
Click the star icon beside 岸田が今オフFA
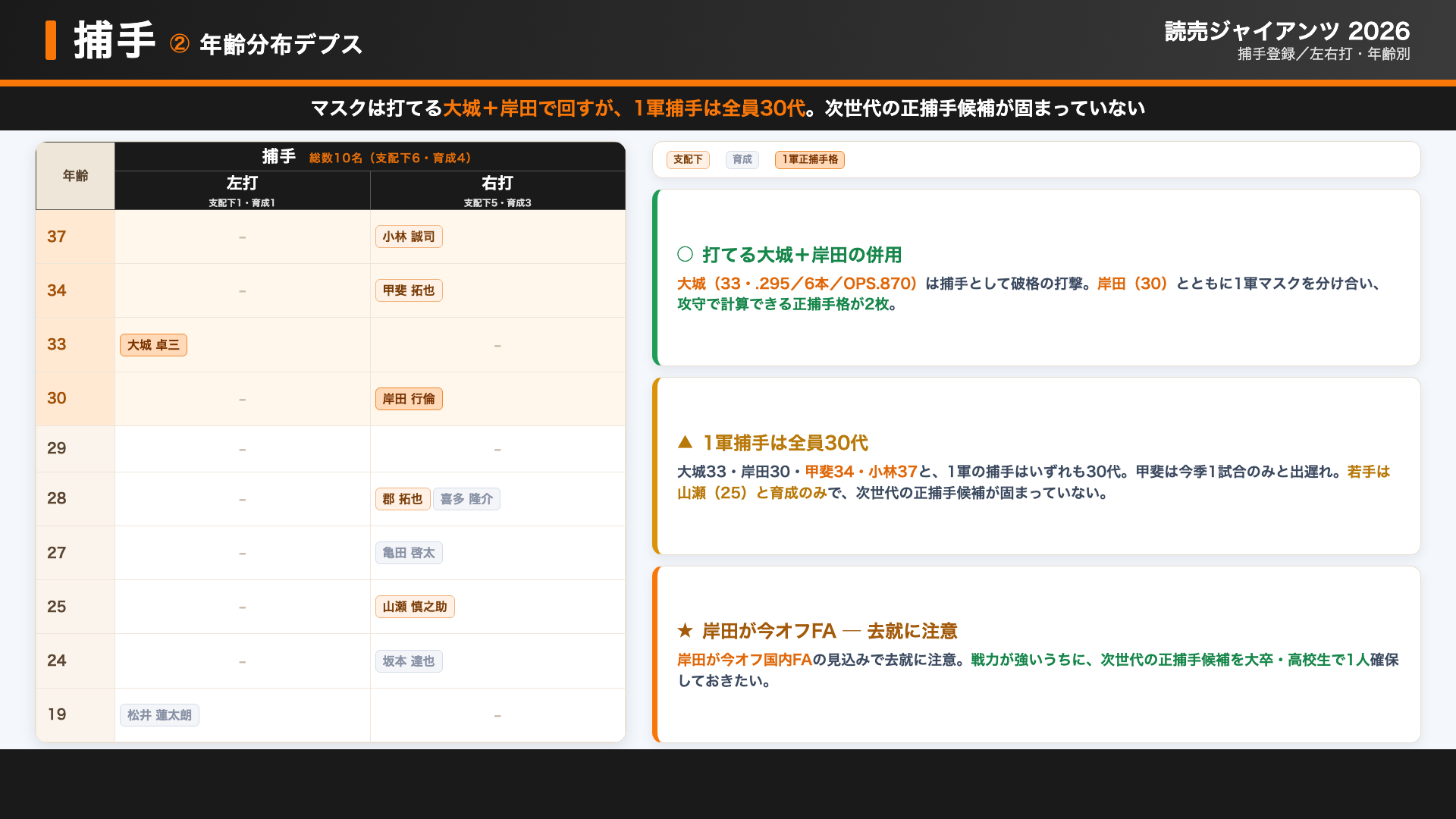(x=686, y=630)
